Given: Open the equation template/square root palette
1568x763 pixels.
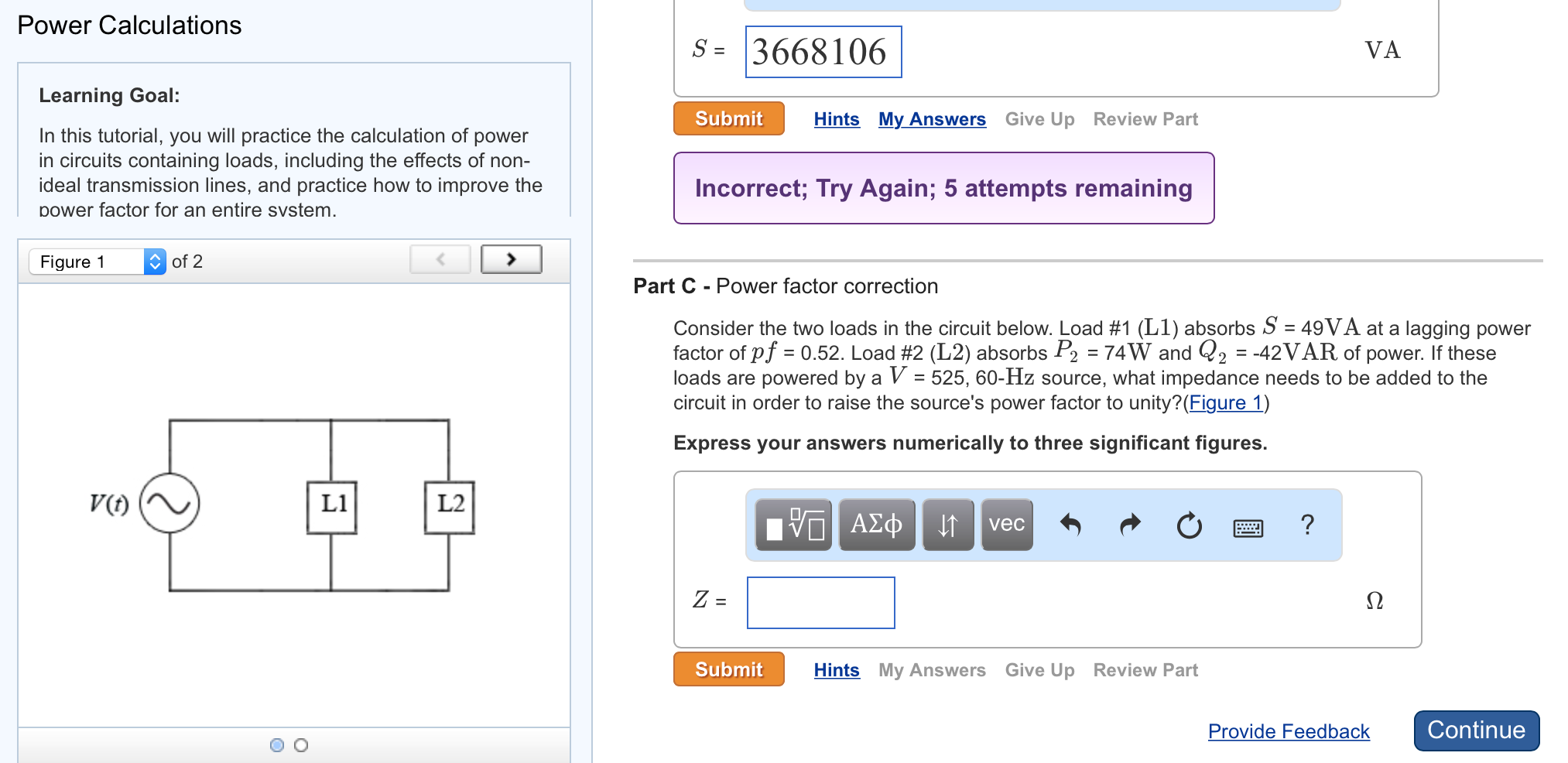Looking at the screenshot, I should (x=793, y=525).
